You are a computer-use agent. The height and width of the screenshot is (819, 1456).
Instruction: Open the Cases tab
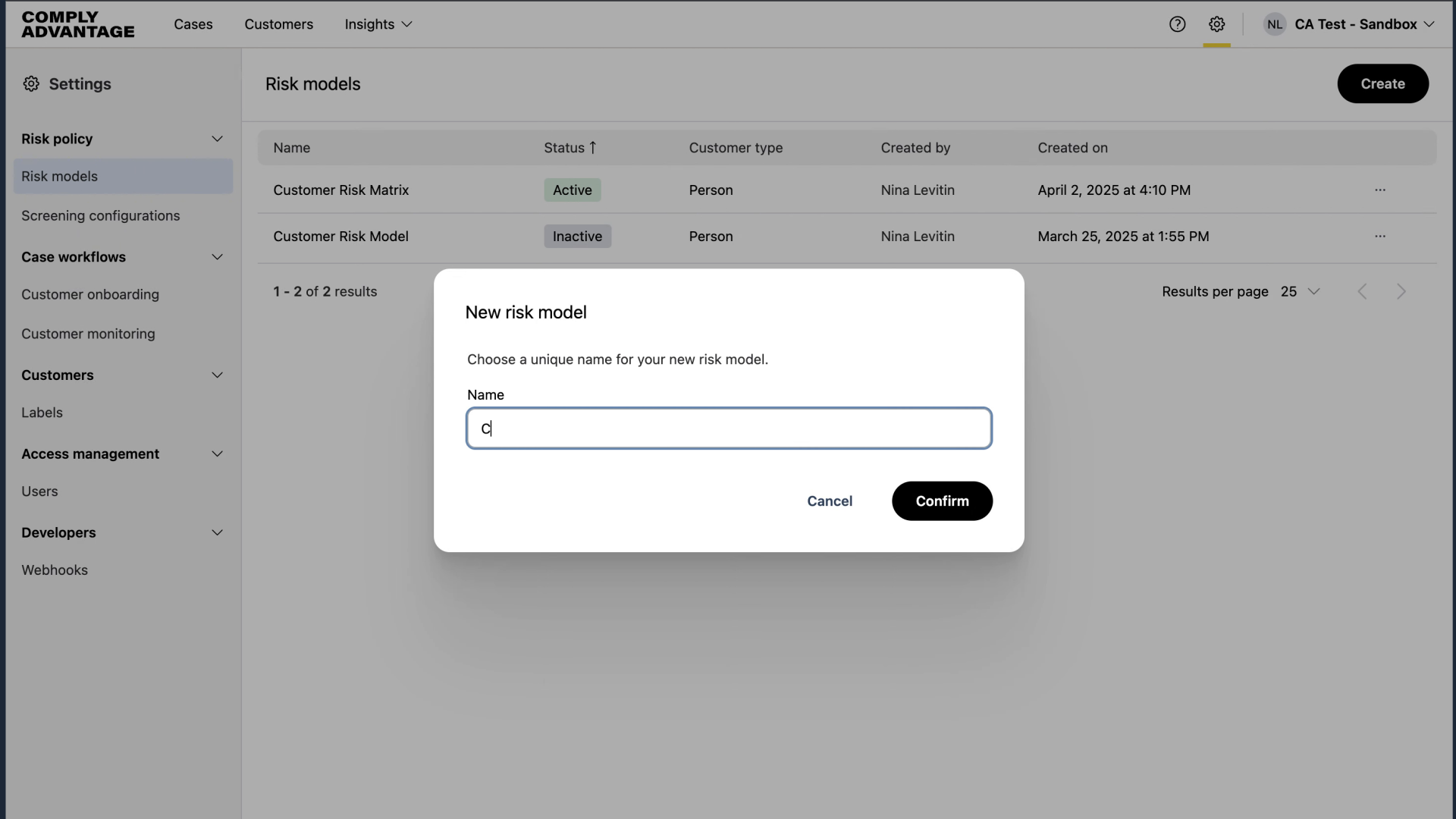193,24
